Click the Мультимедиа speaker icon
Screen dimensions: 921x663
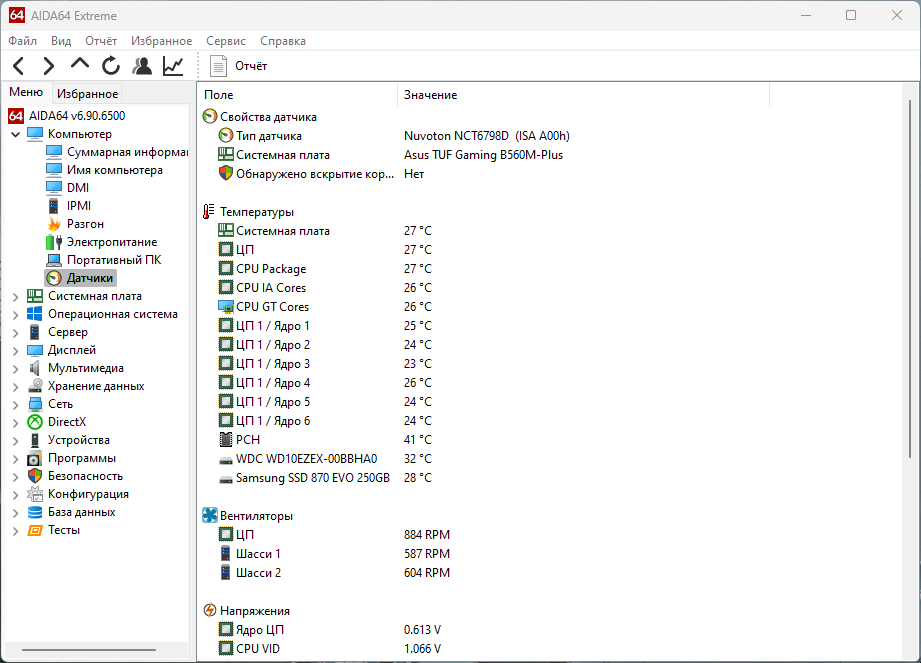coord(35,368)
